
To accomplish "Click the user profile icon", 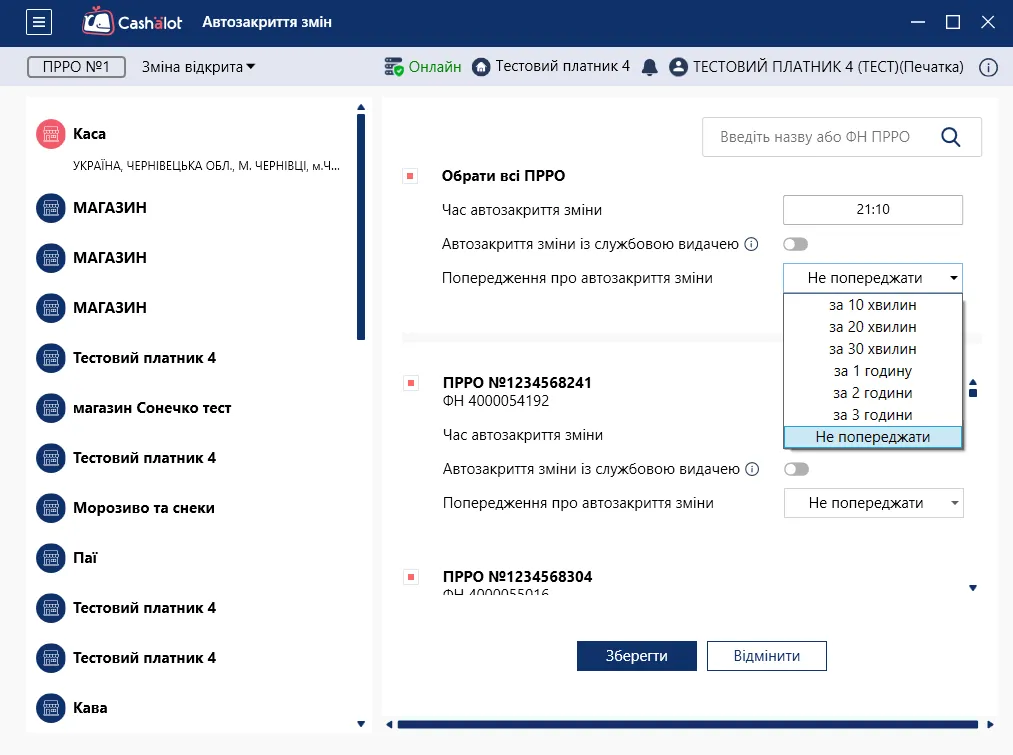I will tap(678, 67).
